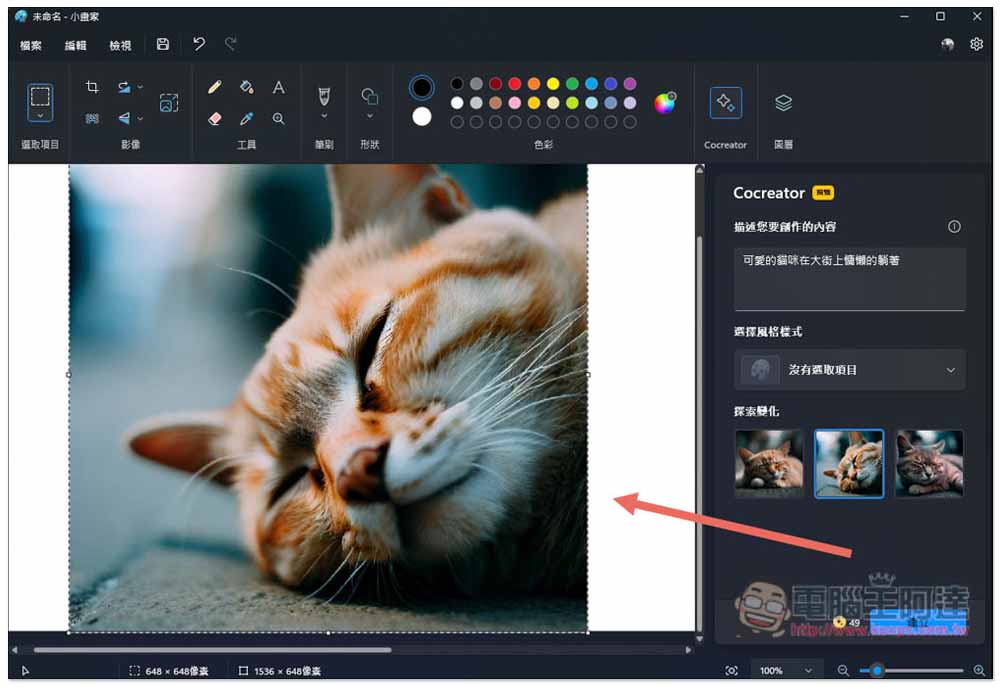
Task: Select the Brushes tool
Action: (x=324, y=96)
